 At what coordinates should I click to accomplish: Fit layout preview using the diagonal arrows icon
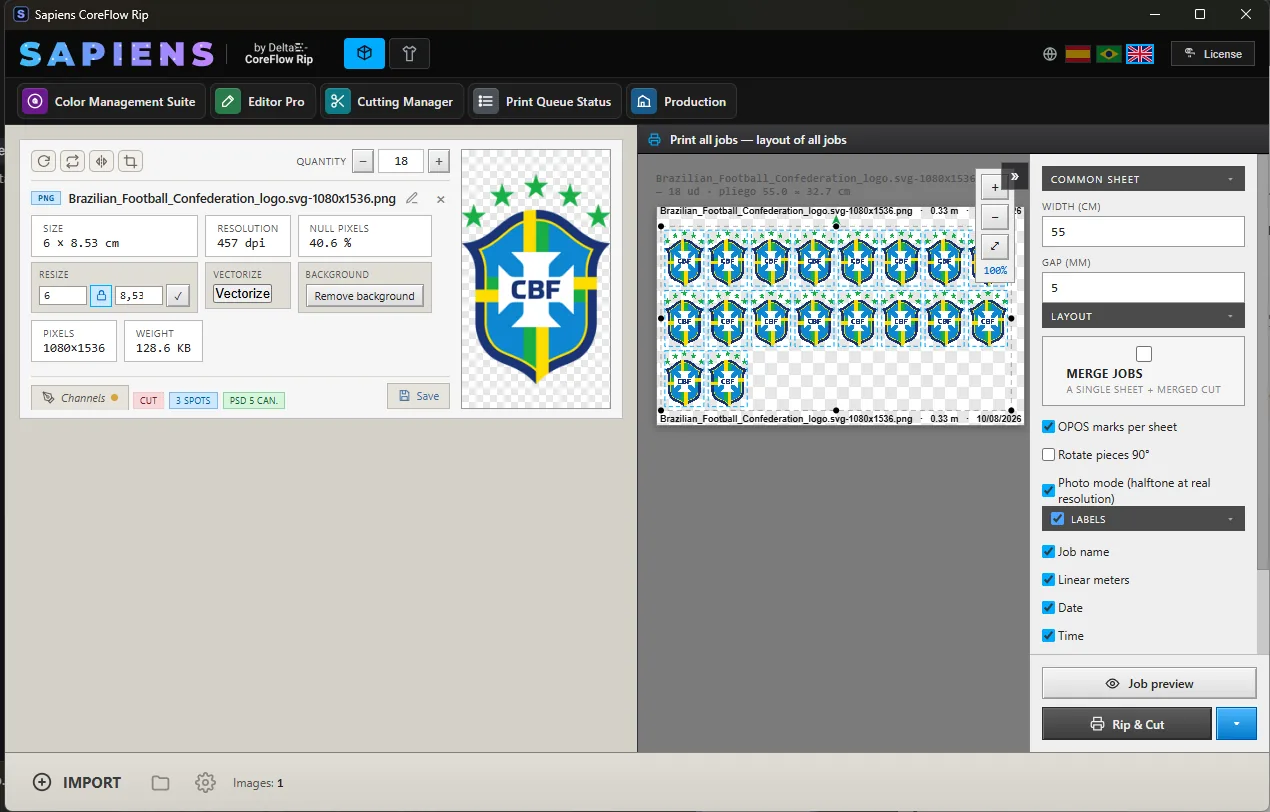994,247
